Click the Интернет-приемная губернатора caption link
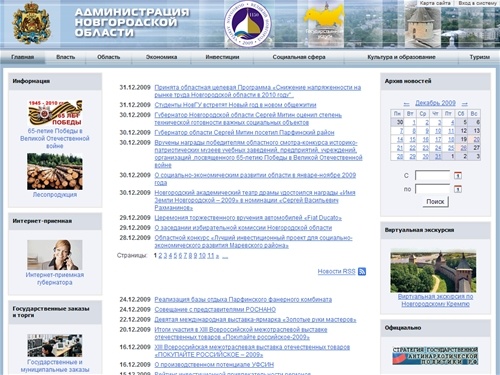 [55, 279]
